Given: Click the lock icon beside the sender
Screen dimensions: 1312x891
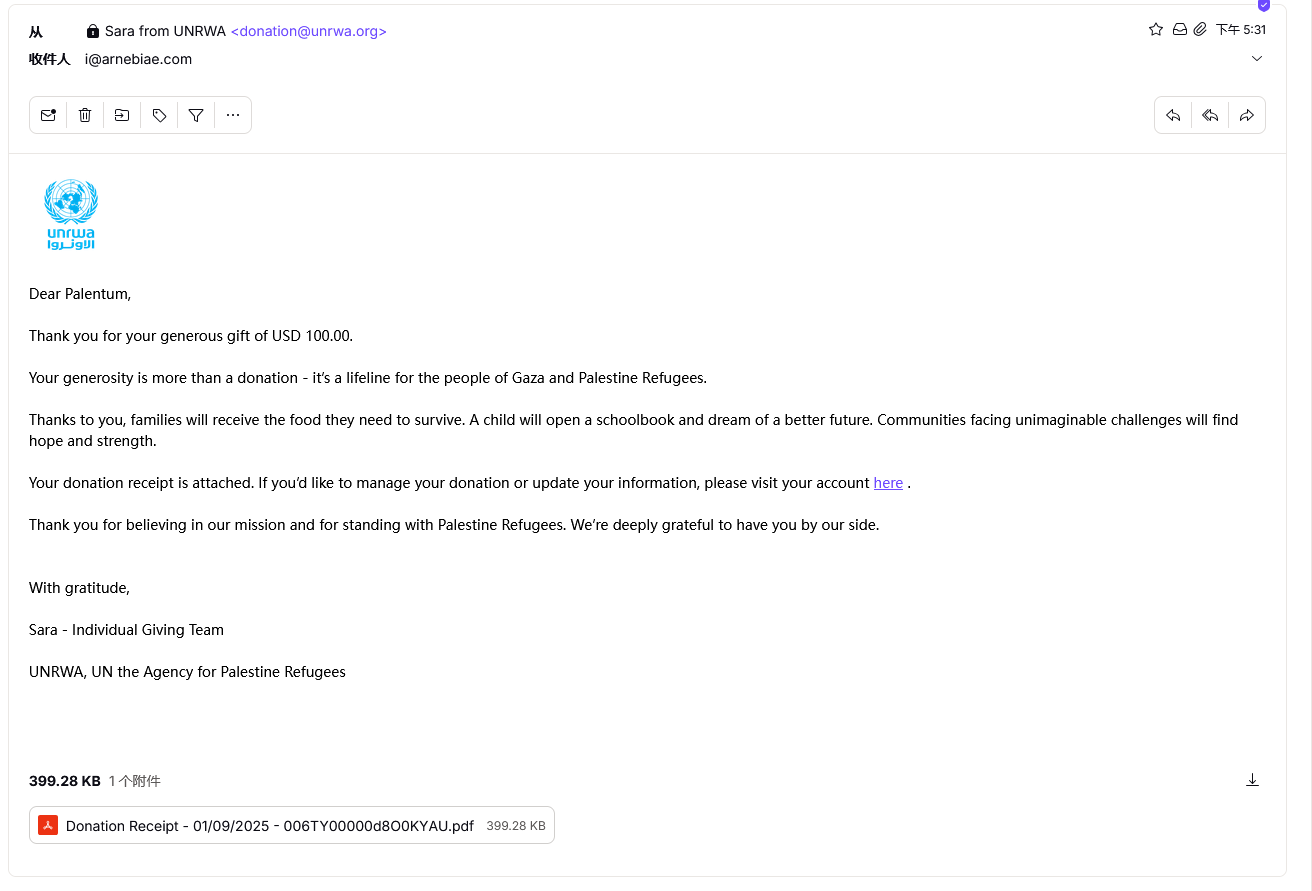Looking at the screenshot, I should [93, 31].
